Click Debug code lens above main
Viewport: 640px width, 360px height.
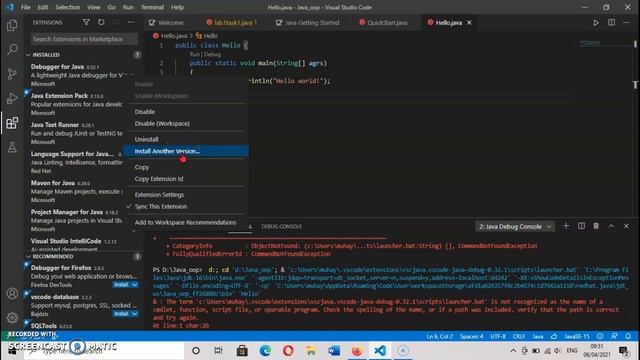click(212, 54)
